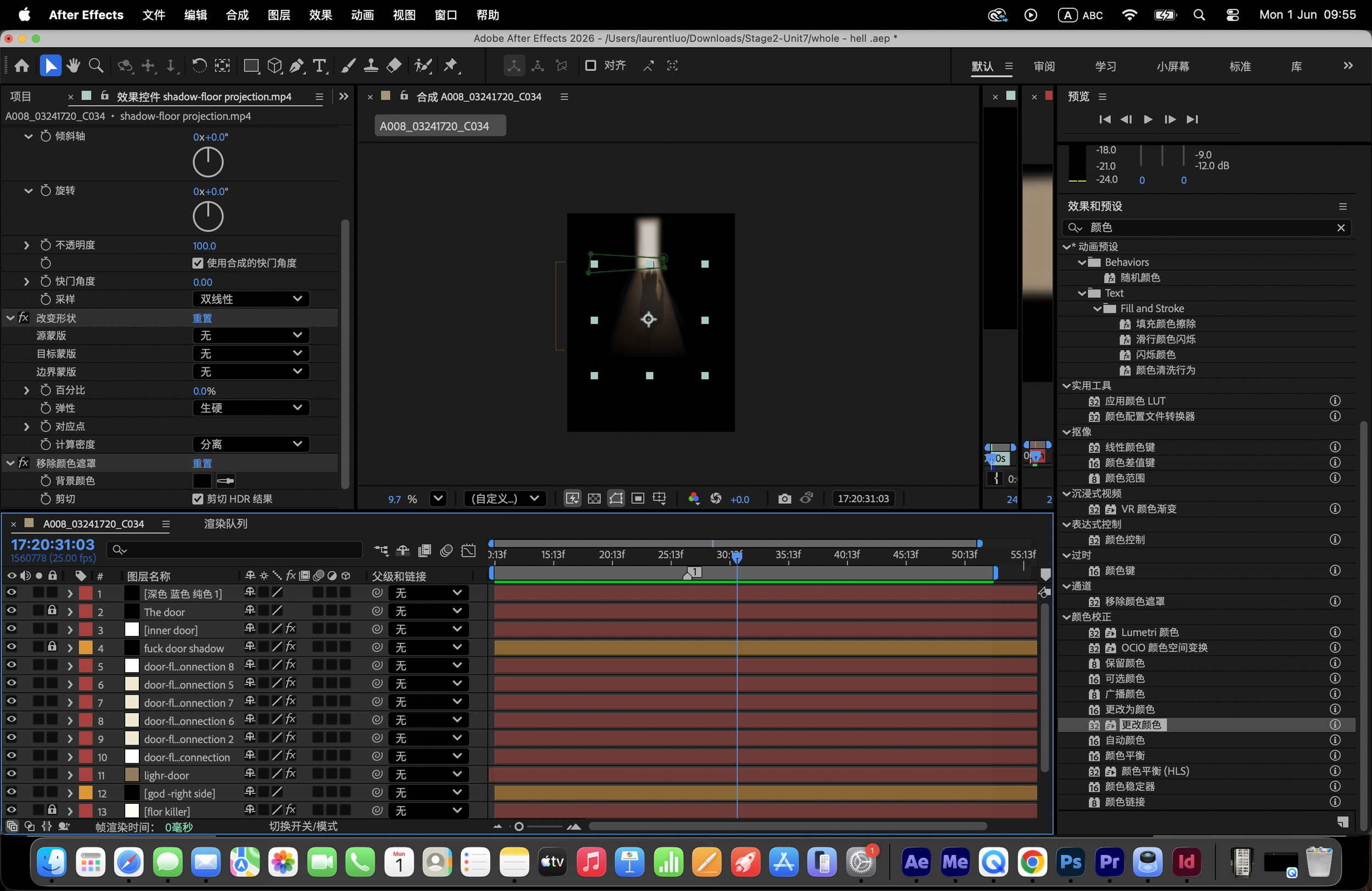Expand the 对应点 property
The width and height of the screenshot is (1372, 891).
click(26, 426)
